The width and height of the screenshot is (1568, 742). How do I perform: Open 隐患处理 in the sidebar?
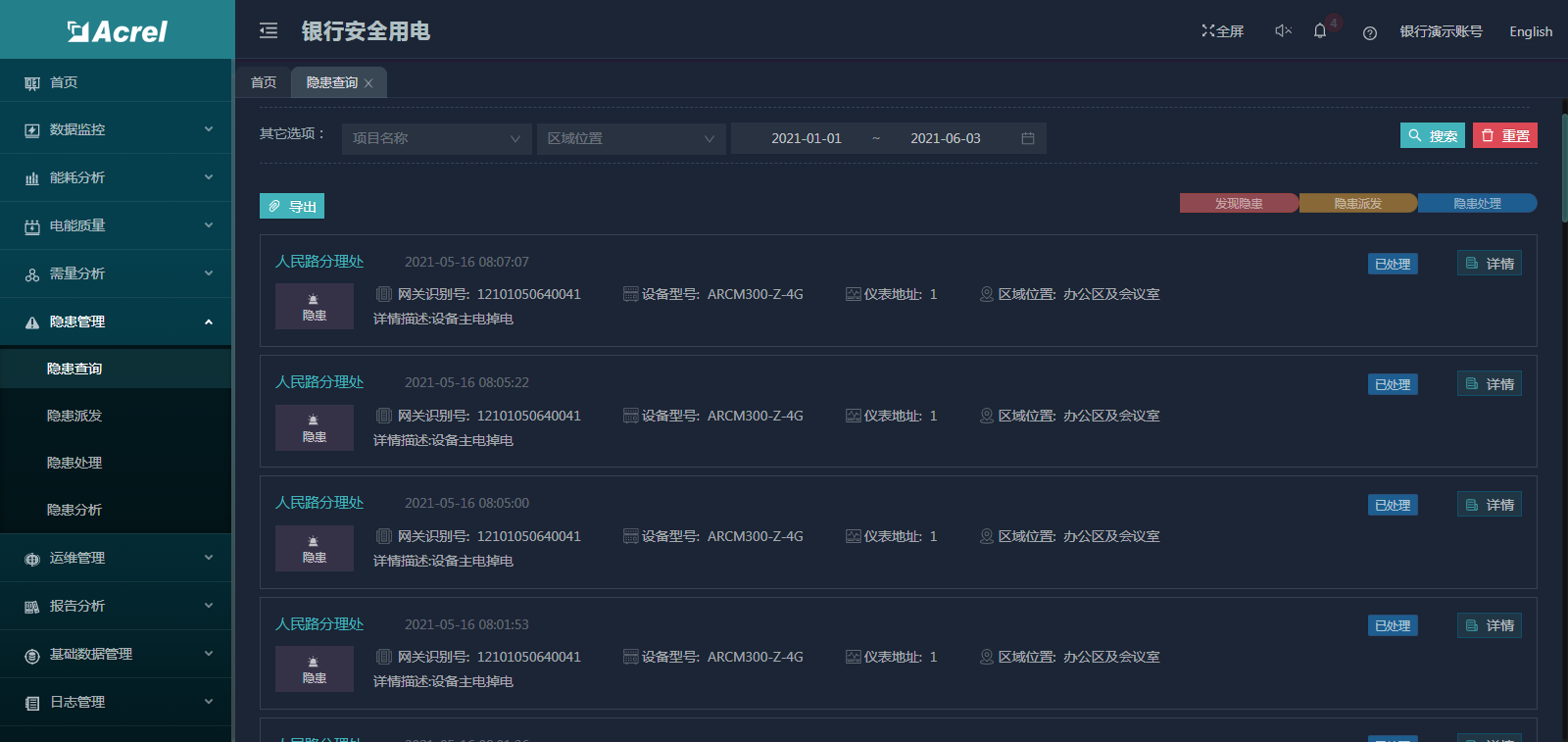116,463
